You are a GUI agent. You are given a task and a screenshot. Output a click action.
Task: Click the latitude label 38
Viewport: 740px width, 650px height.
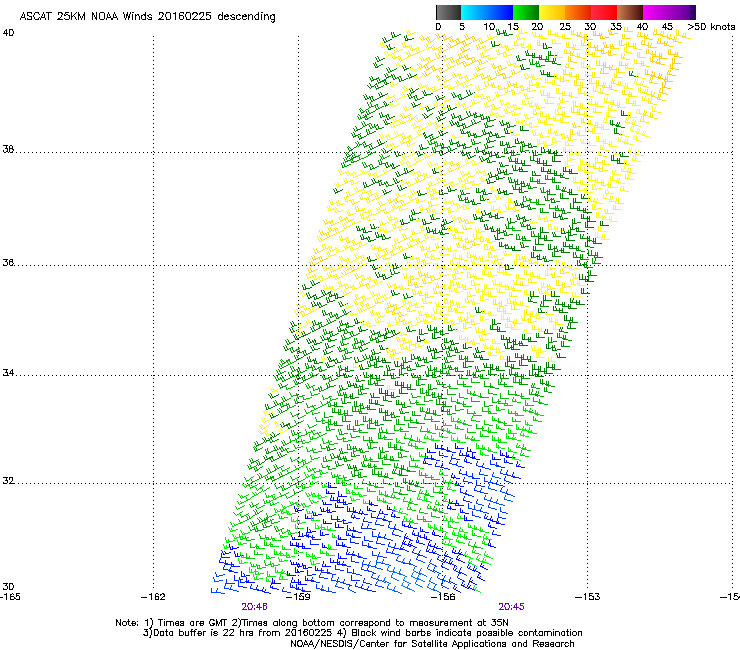pyautogui.click(x=8, y=150)
